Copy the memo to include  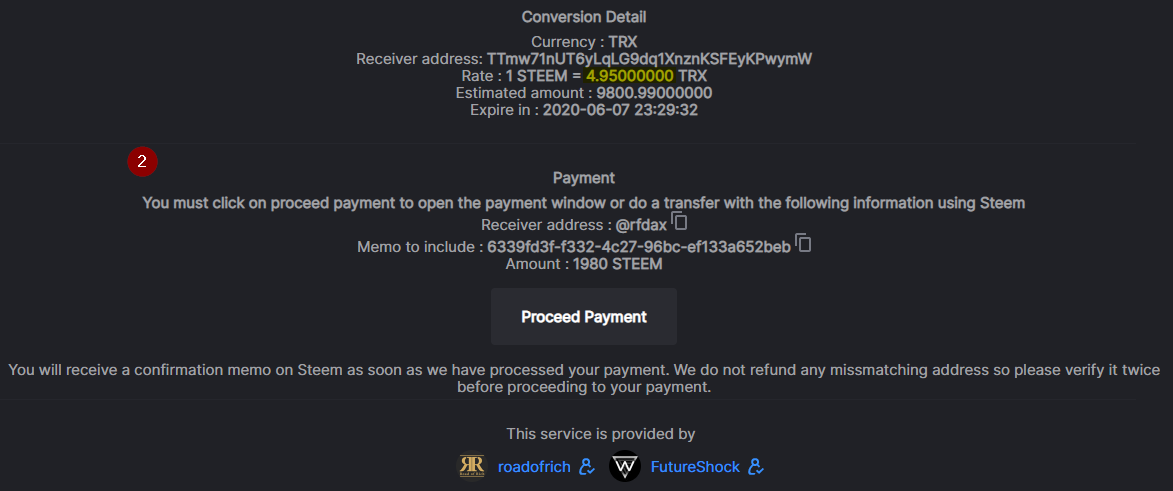coord(802,242)
